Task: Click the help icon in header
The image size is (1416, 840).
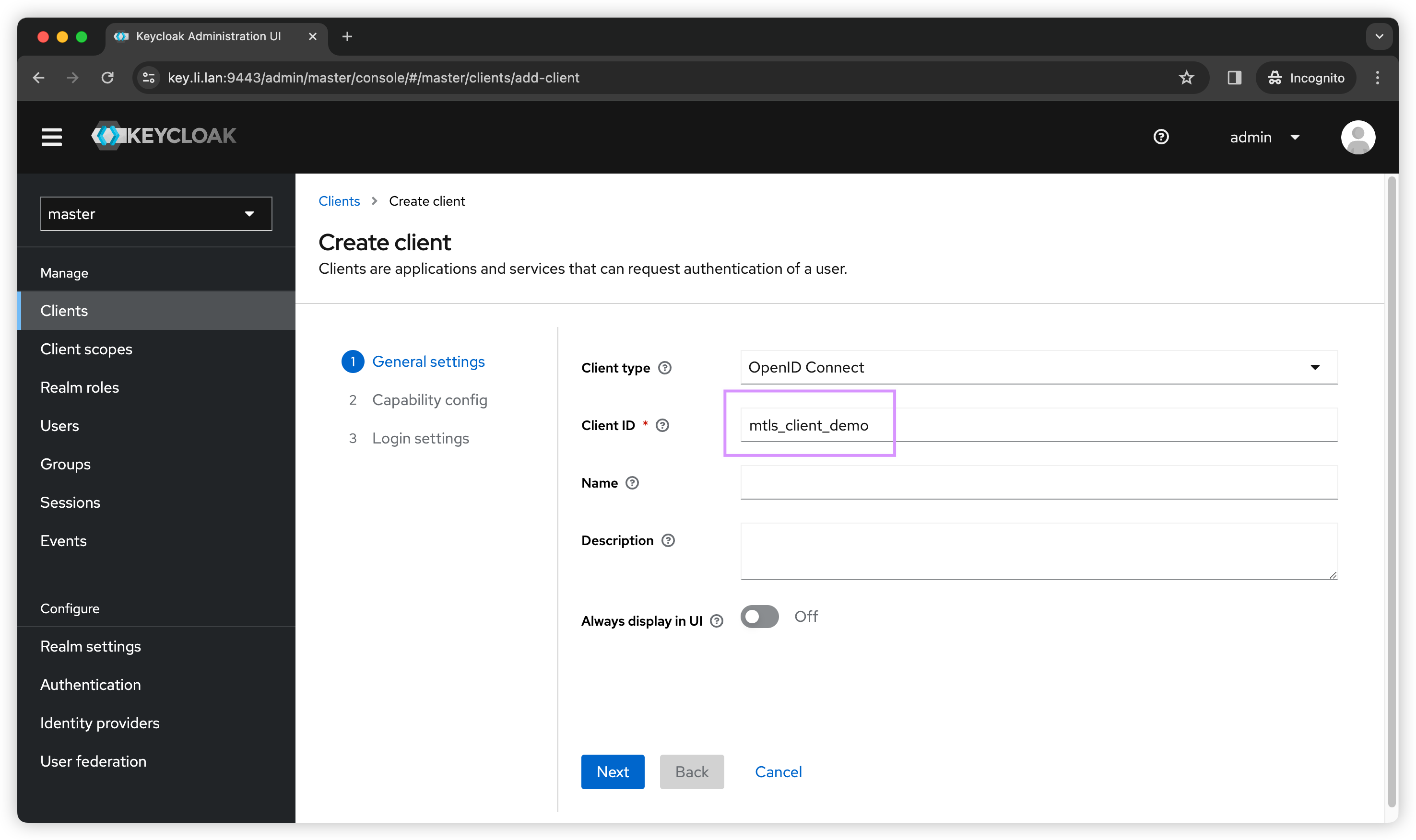Action: tap(1161, 137)
